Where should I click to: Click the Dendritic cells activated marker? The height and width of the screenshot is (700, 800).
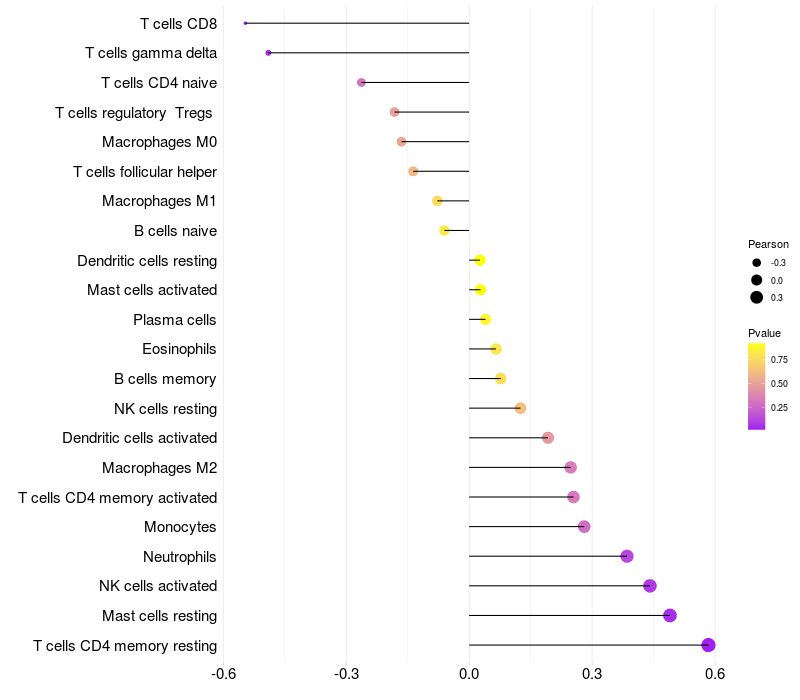548,438
